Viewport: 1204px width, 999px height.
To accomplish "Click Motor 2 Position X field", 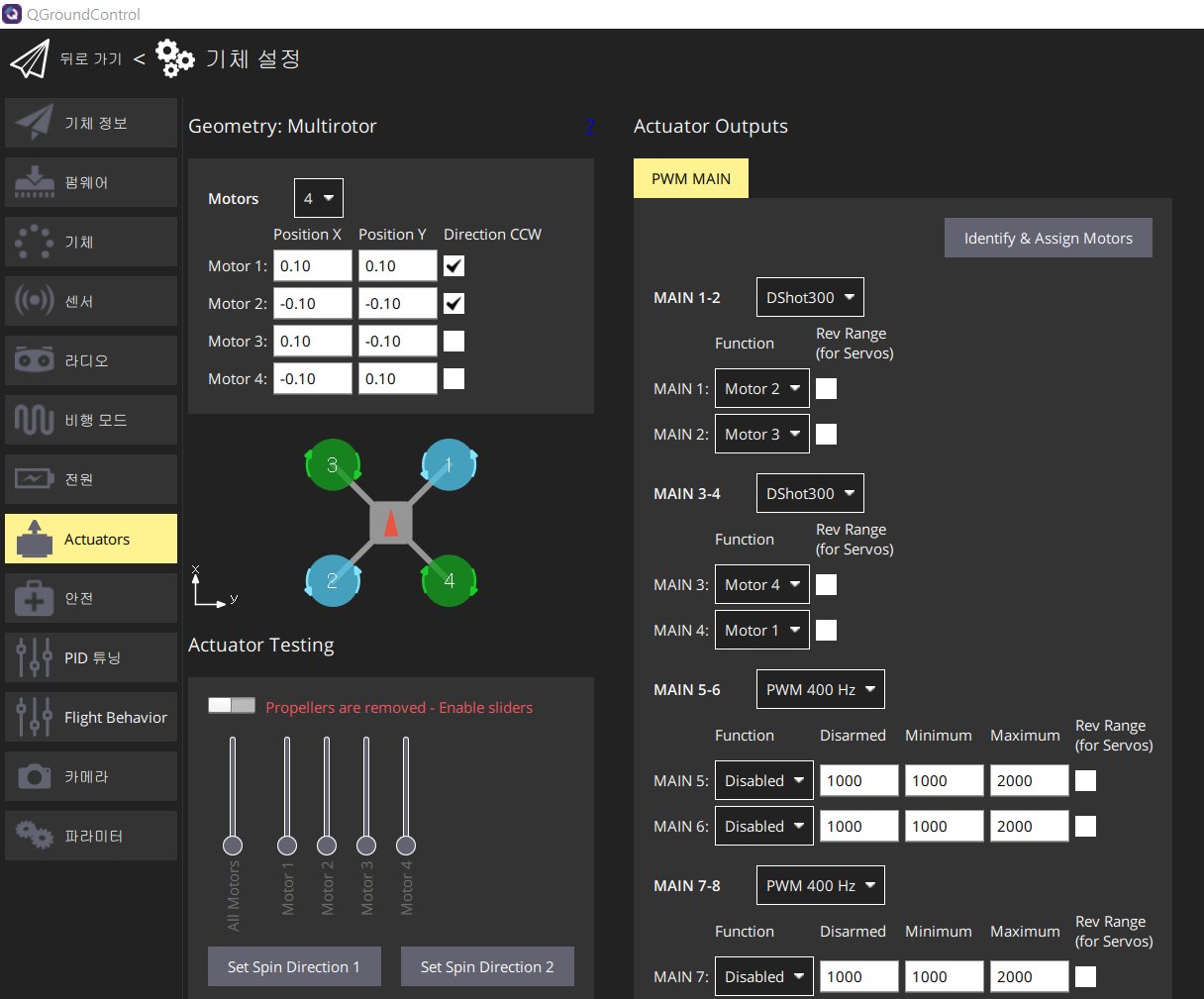I will pyautogui.click(x=312, y=304).
